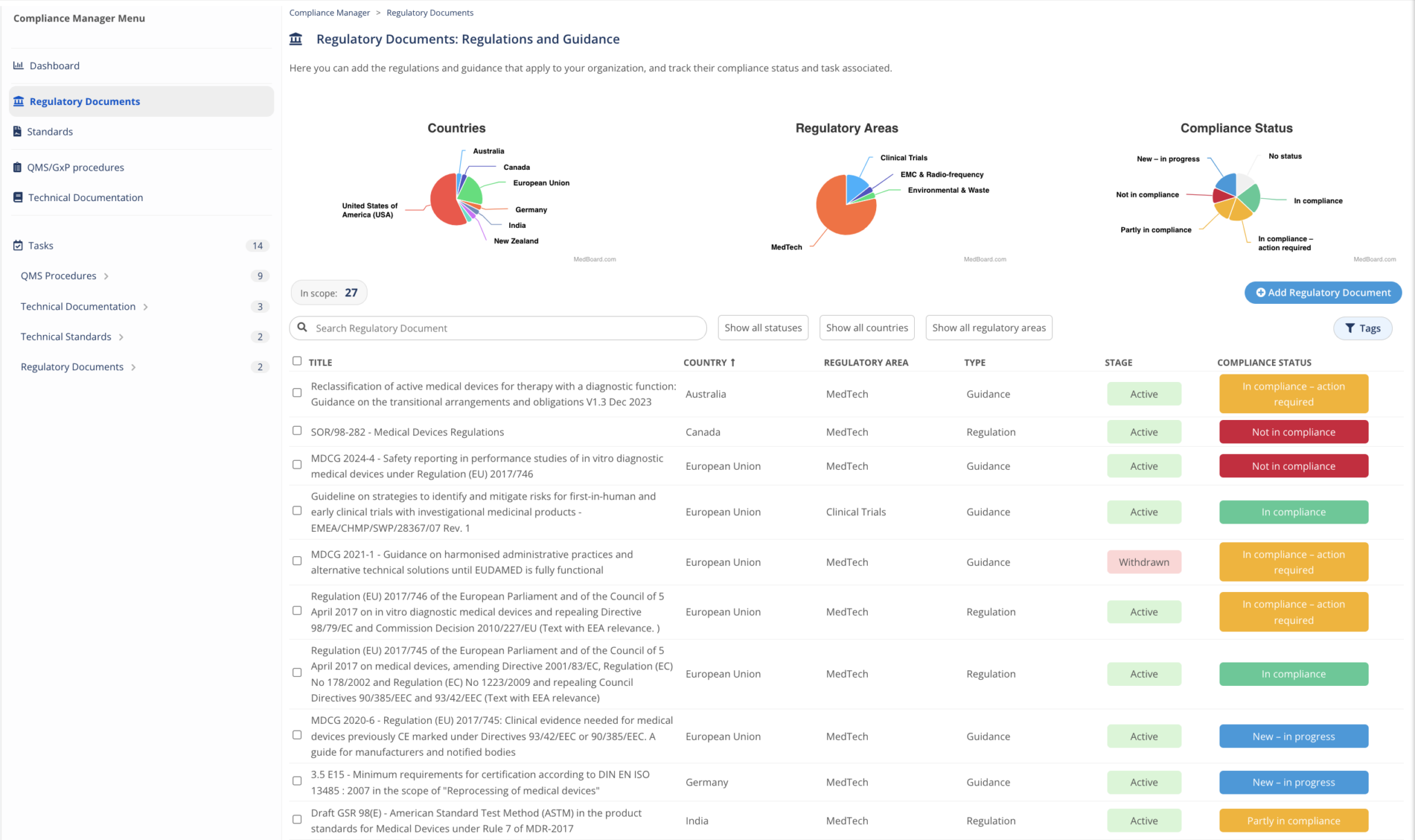1415x840 pixels.
Task: Open Compliance Manager from the breadcrumb
Action: [330, 12]
